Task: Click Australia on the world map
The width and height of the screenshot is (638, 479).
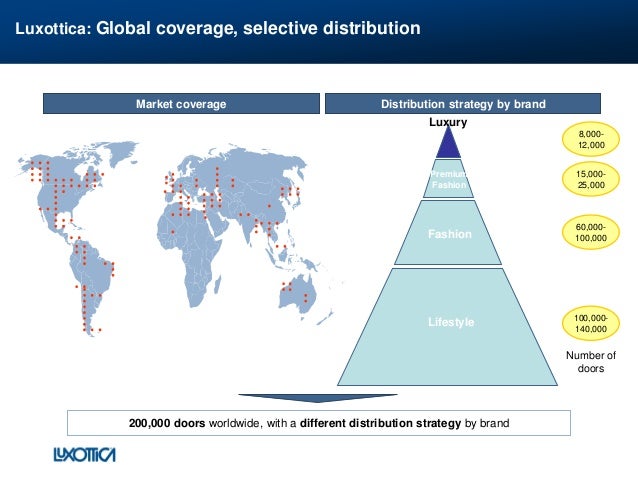Action: click(x=298, y=294)
